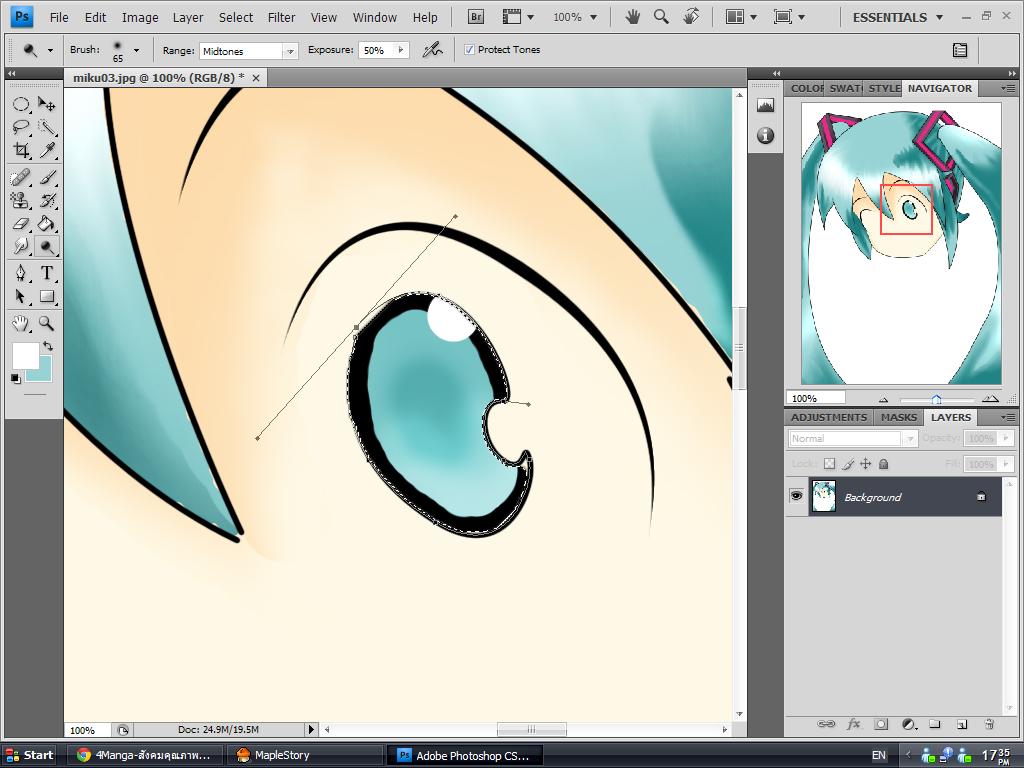Image resolution: width=1024 pixels, height=768 pixels.
Task: Select the Eraser tool
Action: click(x=21, y=223)
